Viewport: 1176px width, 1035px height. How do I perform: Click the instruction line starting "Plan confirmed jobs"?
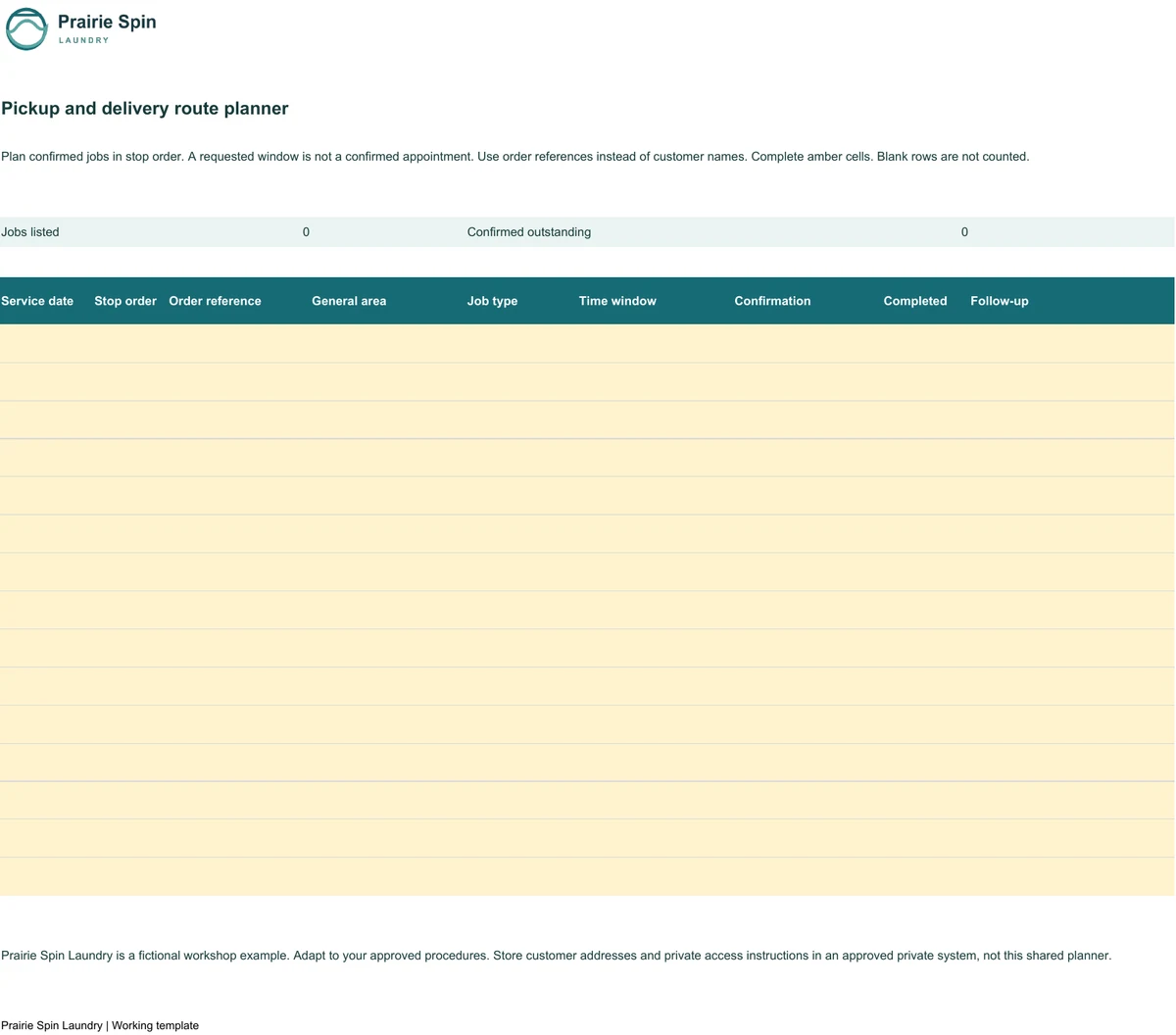(515, 157)
